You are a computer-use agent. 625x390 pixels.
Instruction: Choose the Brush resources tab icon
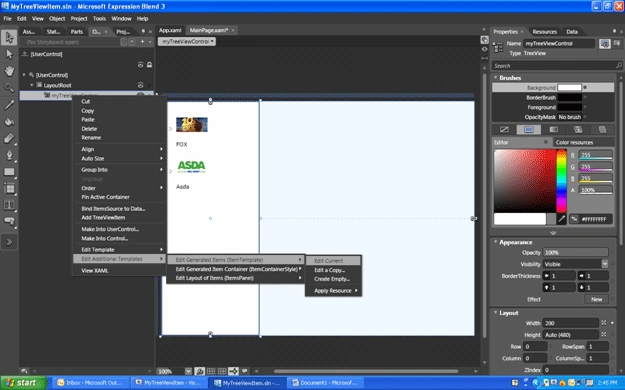pyautogui.click(x=602, y=129)
